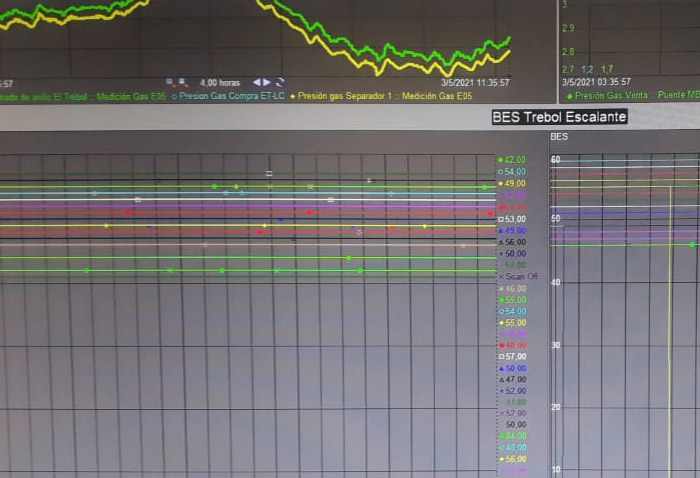Click the 3/5/2021 03:35:57 timestamp
The height and width of the screenshot is (478, 700).
click(596, 82)
